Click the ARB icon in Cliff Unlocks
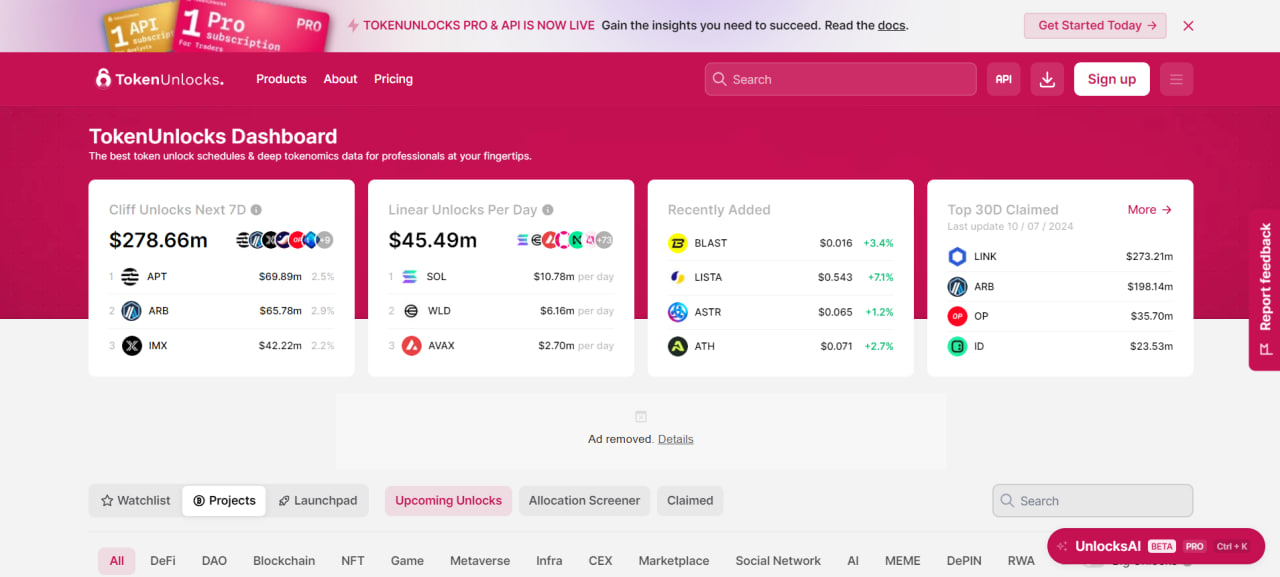The width and height of the screenshot is (1280, 577). (x=131, y=311)
